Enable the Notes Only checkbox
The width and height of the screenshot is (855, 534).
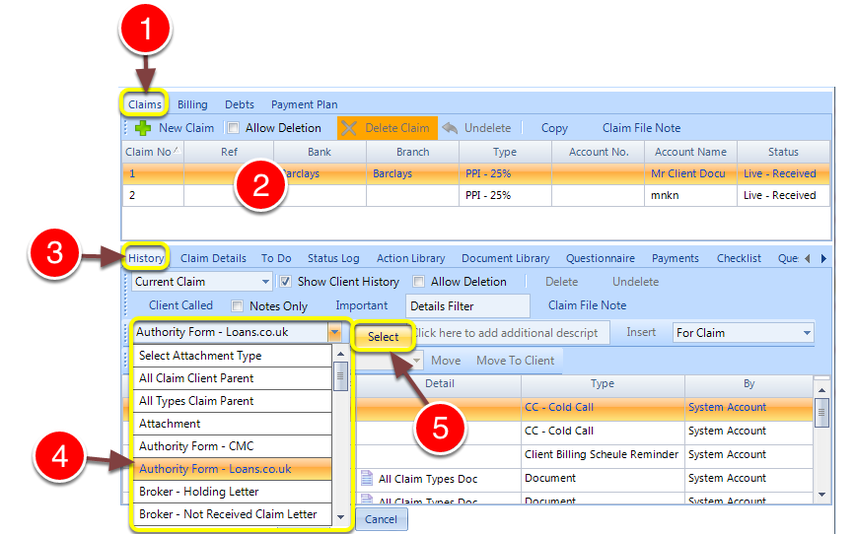[x=237, y=305]
